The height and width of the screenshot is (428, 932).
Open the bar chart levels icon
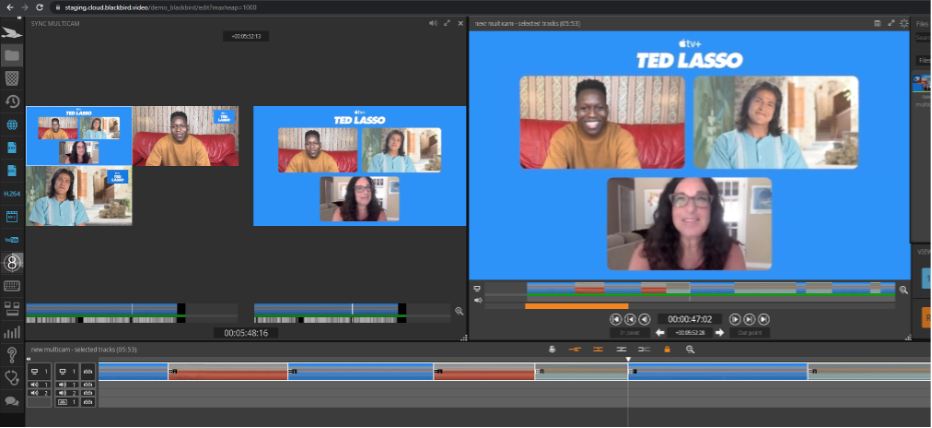[x=12, y=332]
